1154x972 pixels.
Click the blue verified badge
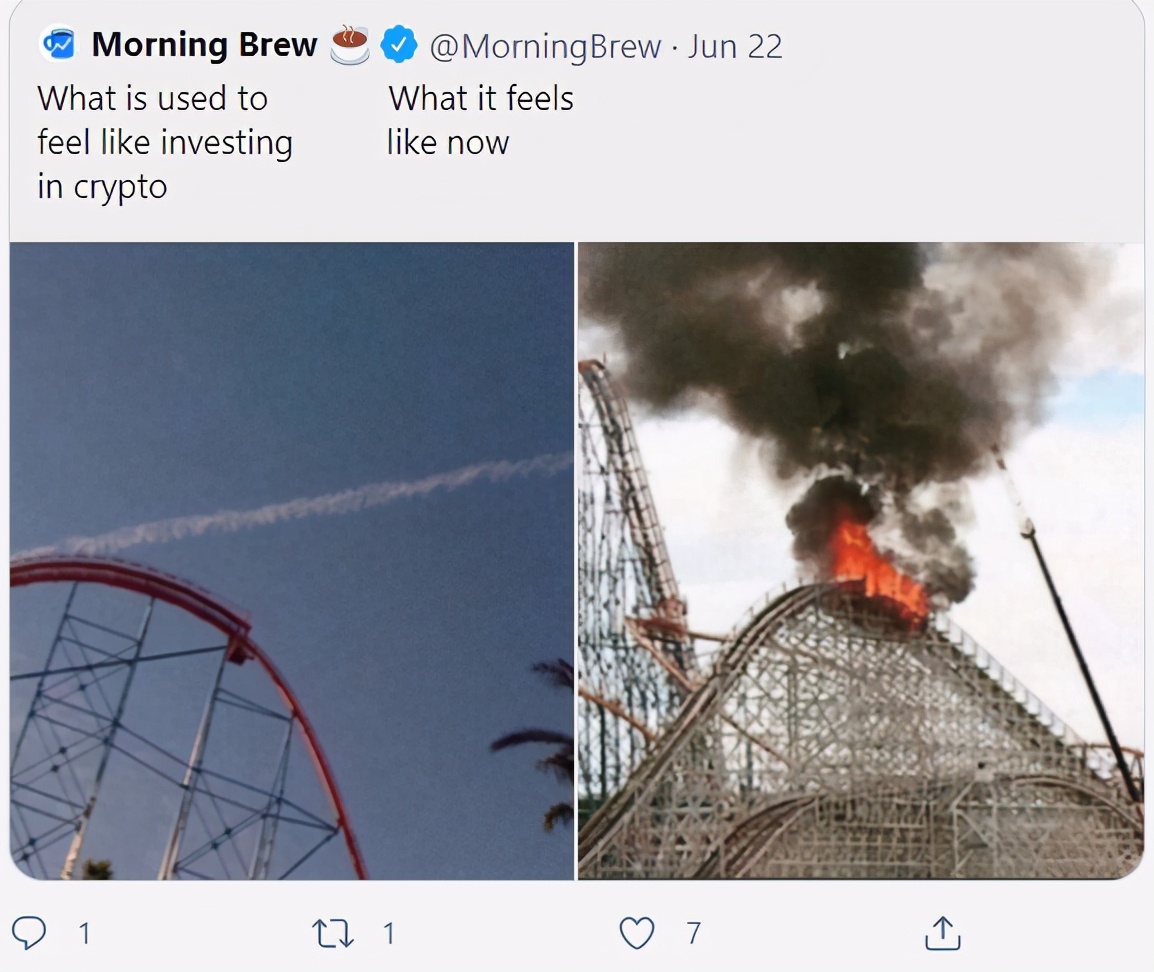[x=399, y=45]
